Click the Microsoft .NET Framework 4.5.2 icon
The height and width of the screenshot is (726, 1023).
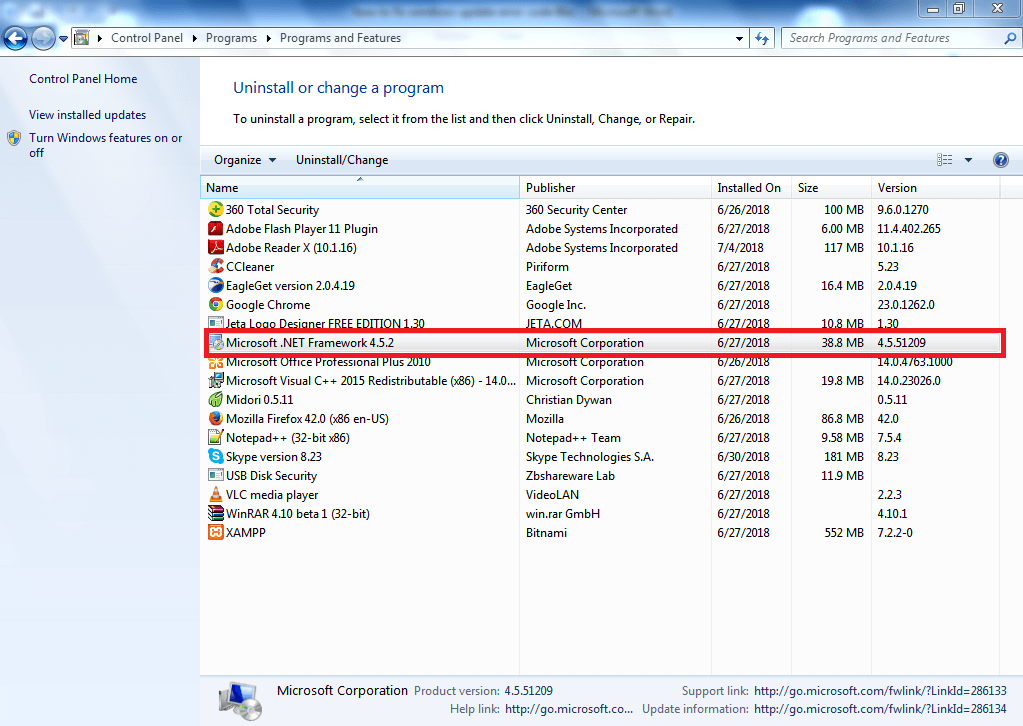[215, 342]
